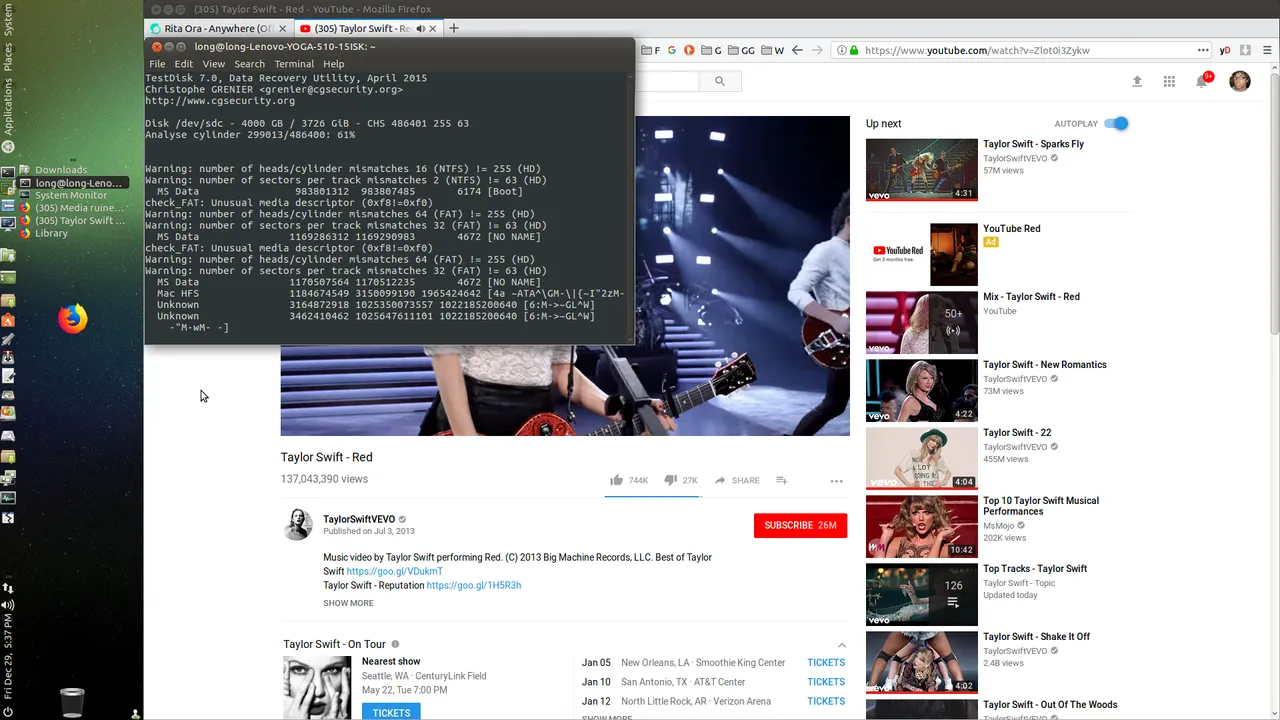This screenshot has height=720, width=1280.
Task: Click the green padlock in address bar
Action: [855, 50]
